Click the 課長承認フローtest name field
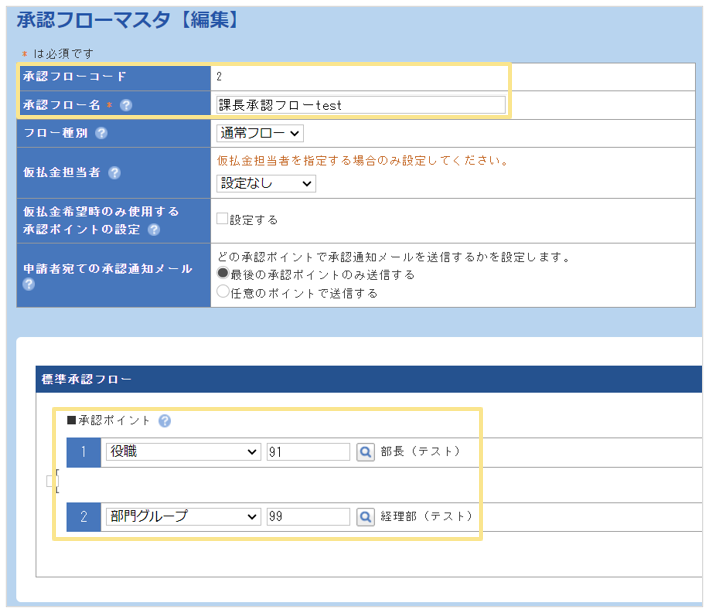 [x=360, y=105]
